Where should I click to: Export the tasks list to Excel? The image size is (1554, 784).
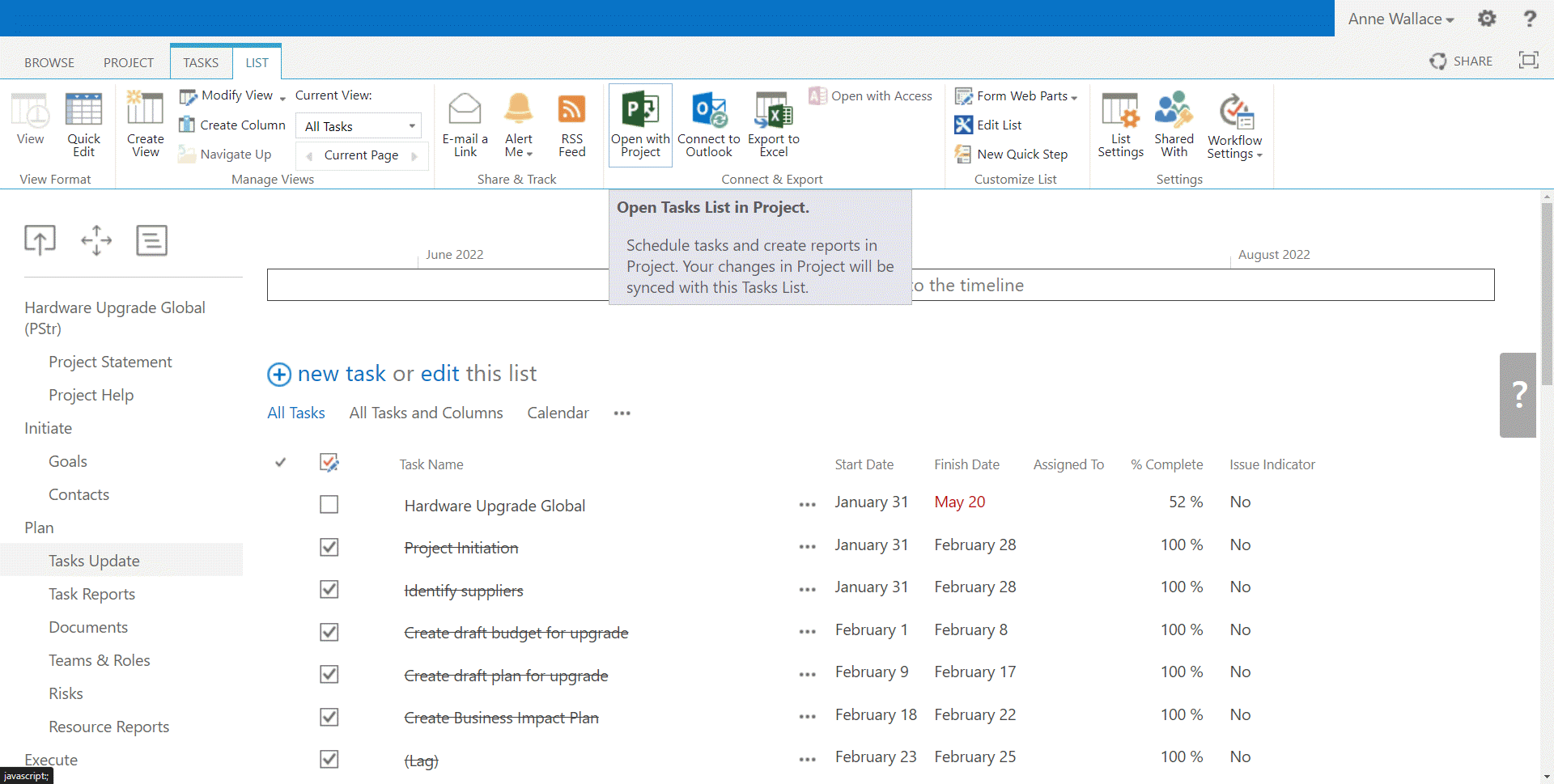(773, 125)
